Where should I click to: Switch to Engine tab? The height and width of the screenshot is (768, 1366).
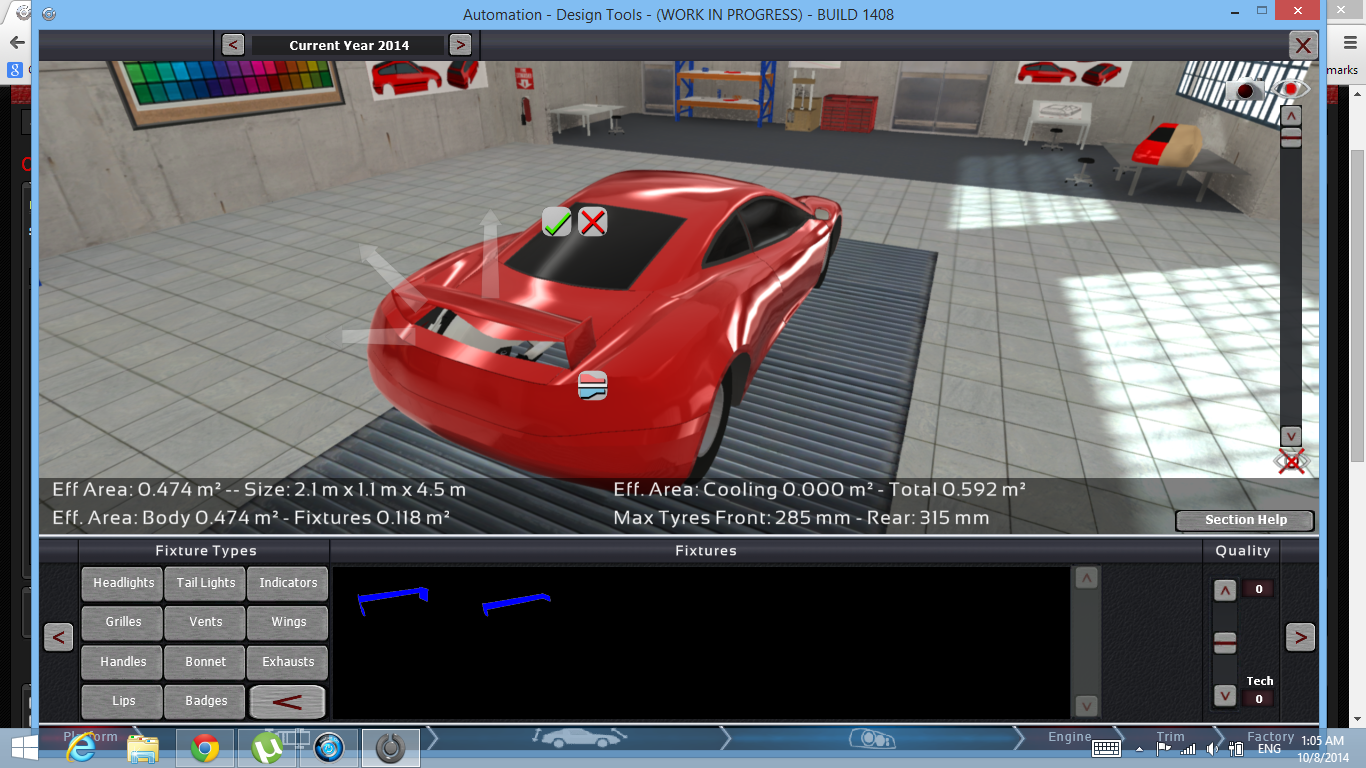[x=1070, y=737]
